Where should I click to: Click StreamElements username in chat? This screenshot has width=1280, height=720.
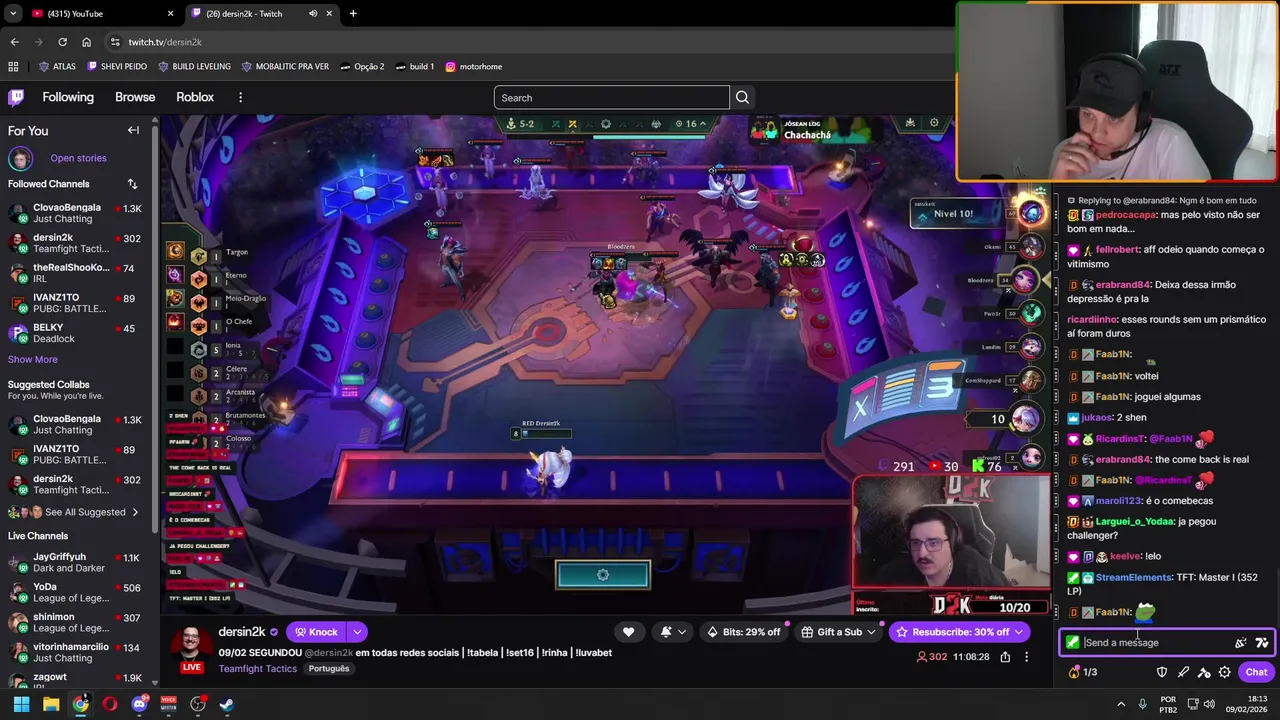pyautogui.click(x=1133, y=577)
